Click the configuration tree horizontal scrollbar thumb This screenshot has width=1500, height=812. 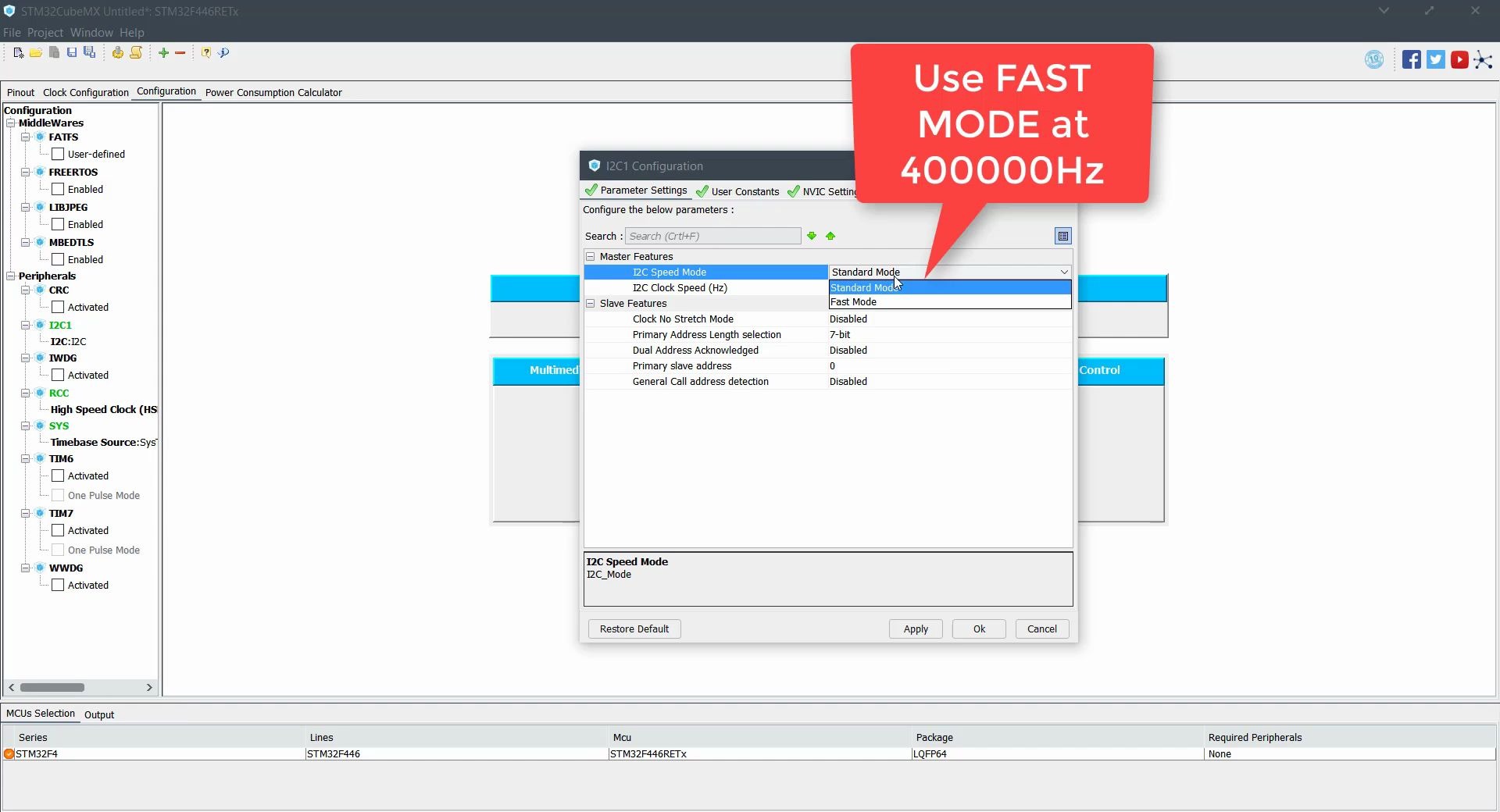tap(52, 688)
